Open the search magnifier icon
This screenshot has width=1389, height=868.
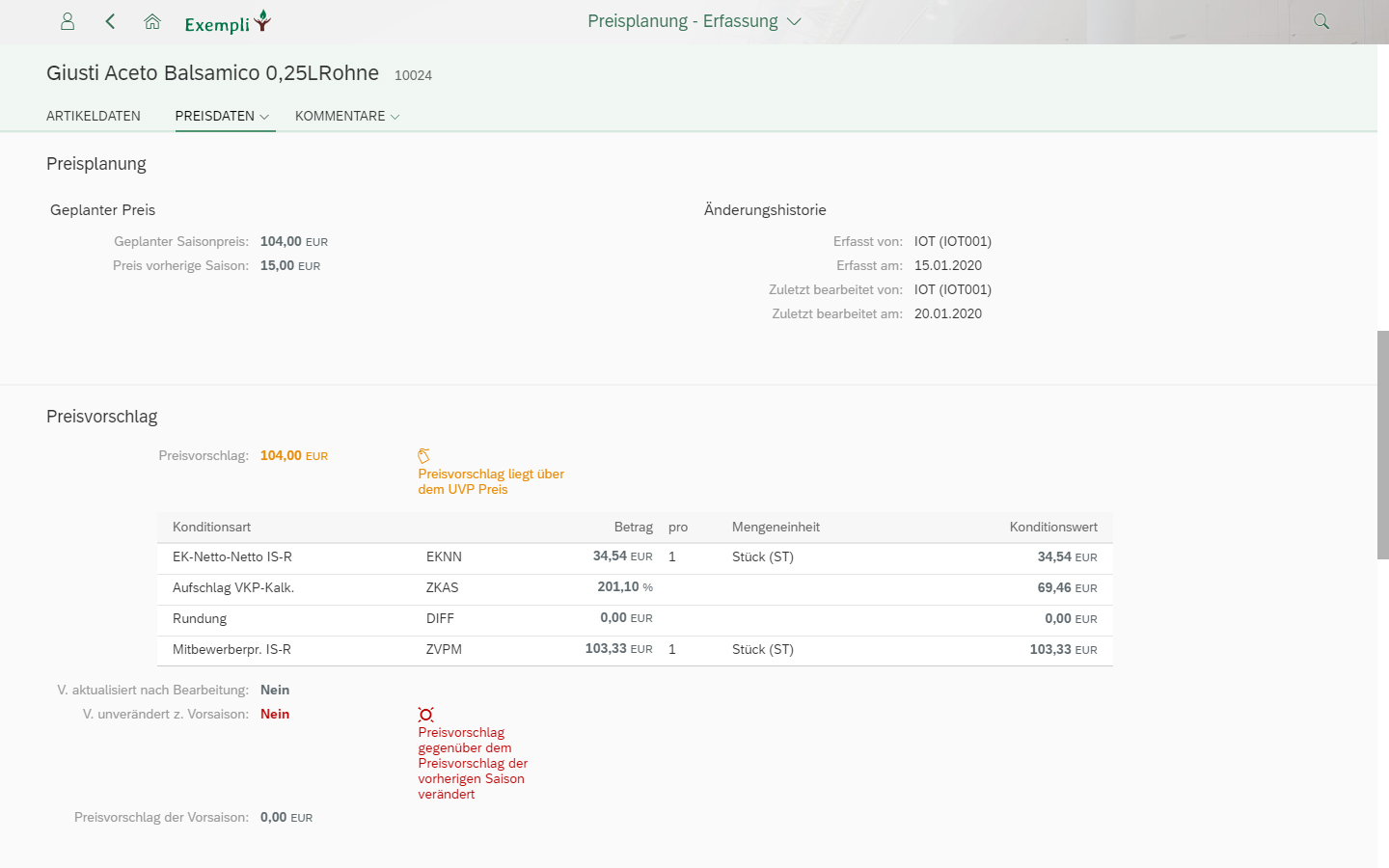[x=1321, y=21]
